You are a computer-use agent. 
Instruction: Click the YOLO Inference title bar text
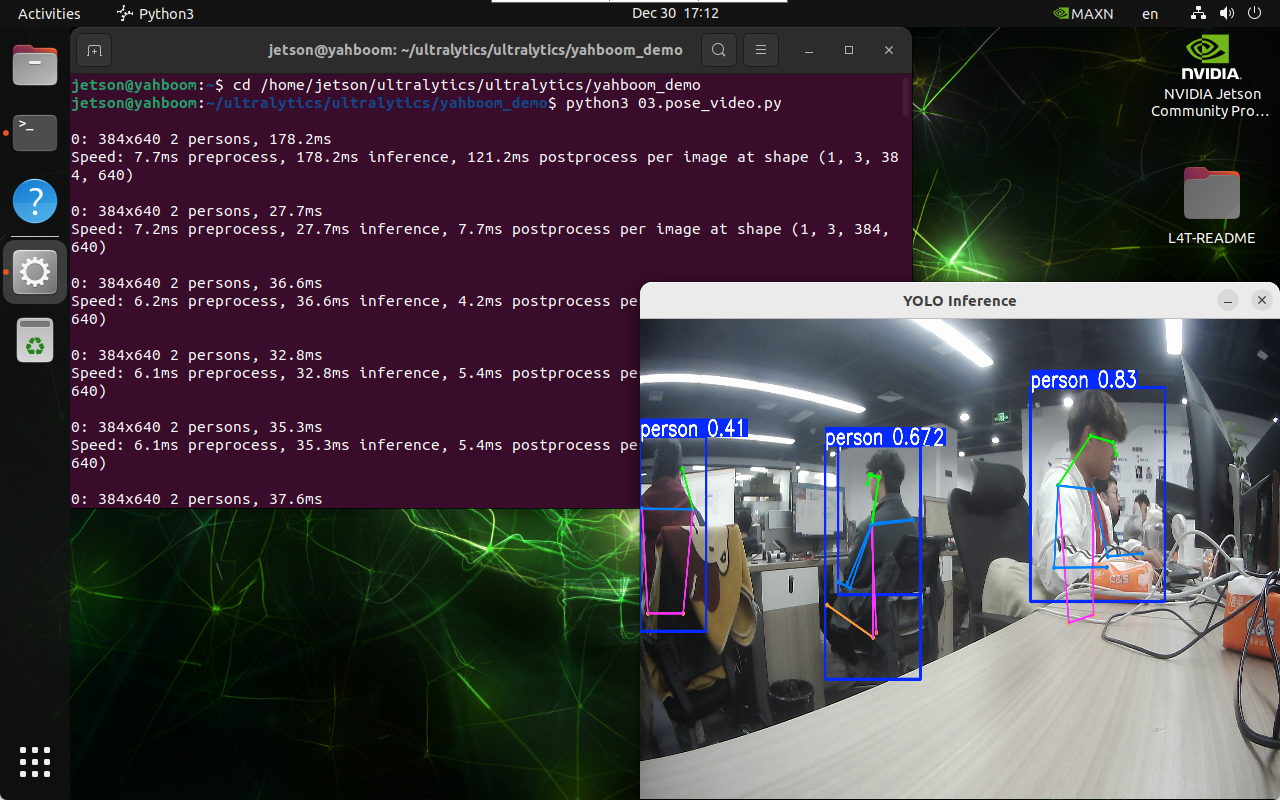(959, 300)
